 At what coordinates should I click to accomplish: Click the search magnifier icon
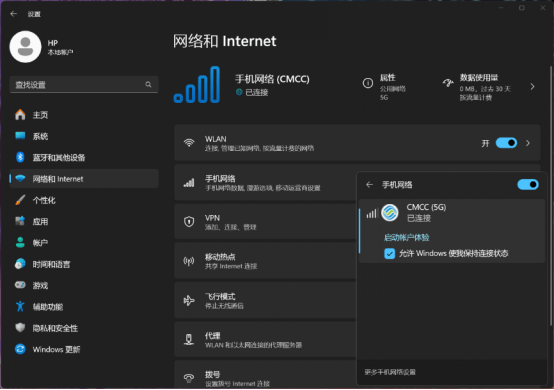pyautogui.click(x=148, y=84)
